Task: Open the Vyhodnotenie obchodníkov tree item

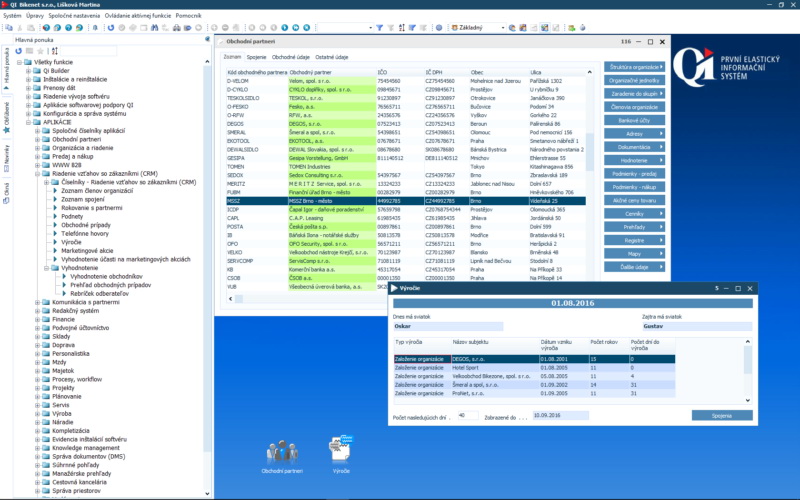Action: coord(106,277)
